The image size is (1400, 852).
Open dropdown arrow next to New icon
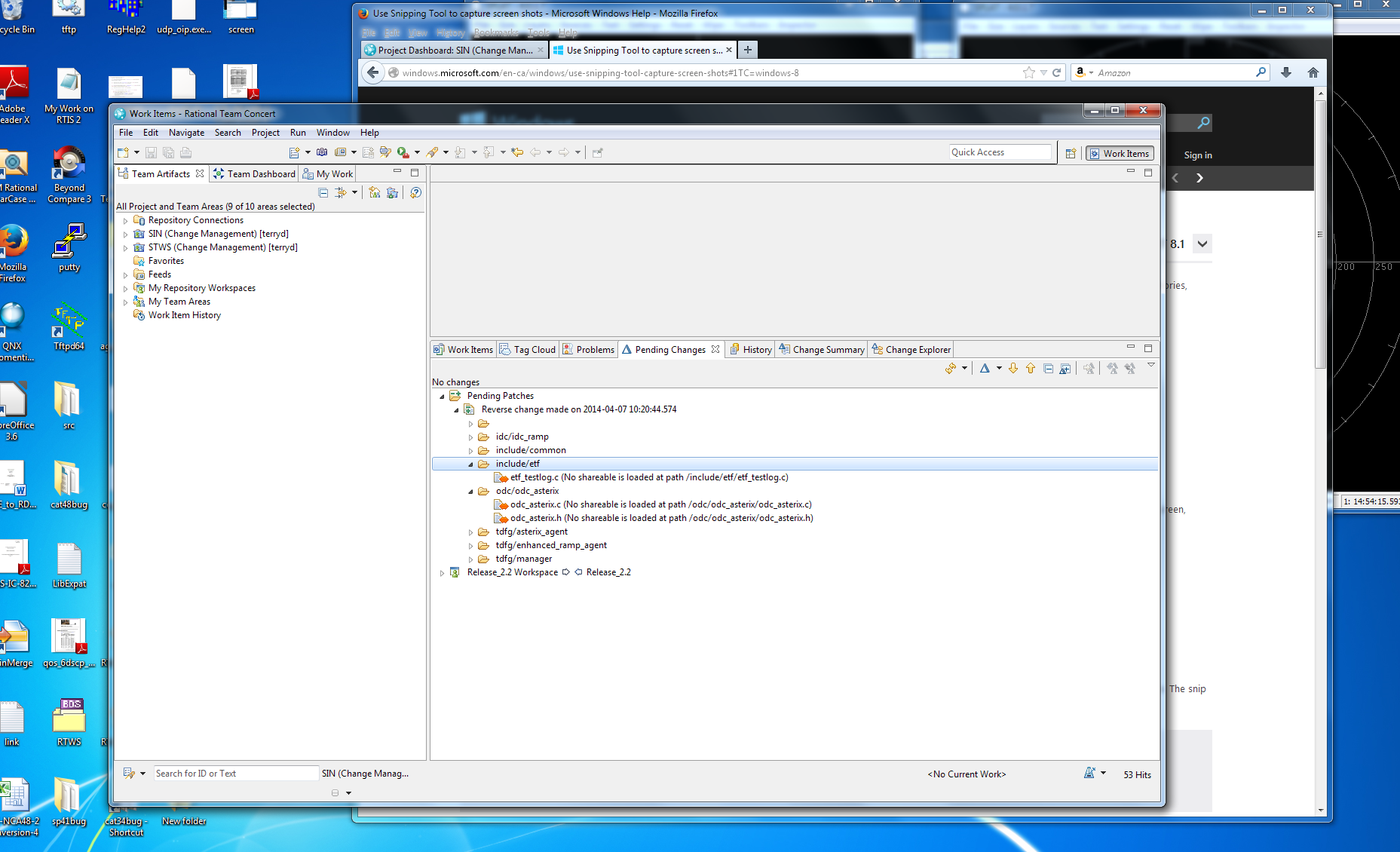click(x=136, y=152)
